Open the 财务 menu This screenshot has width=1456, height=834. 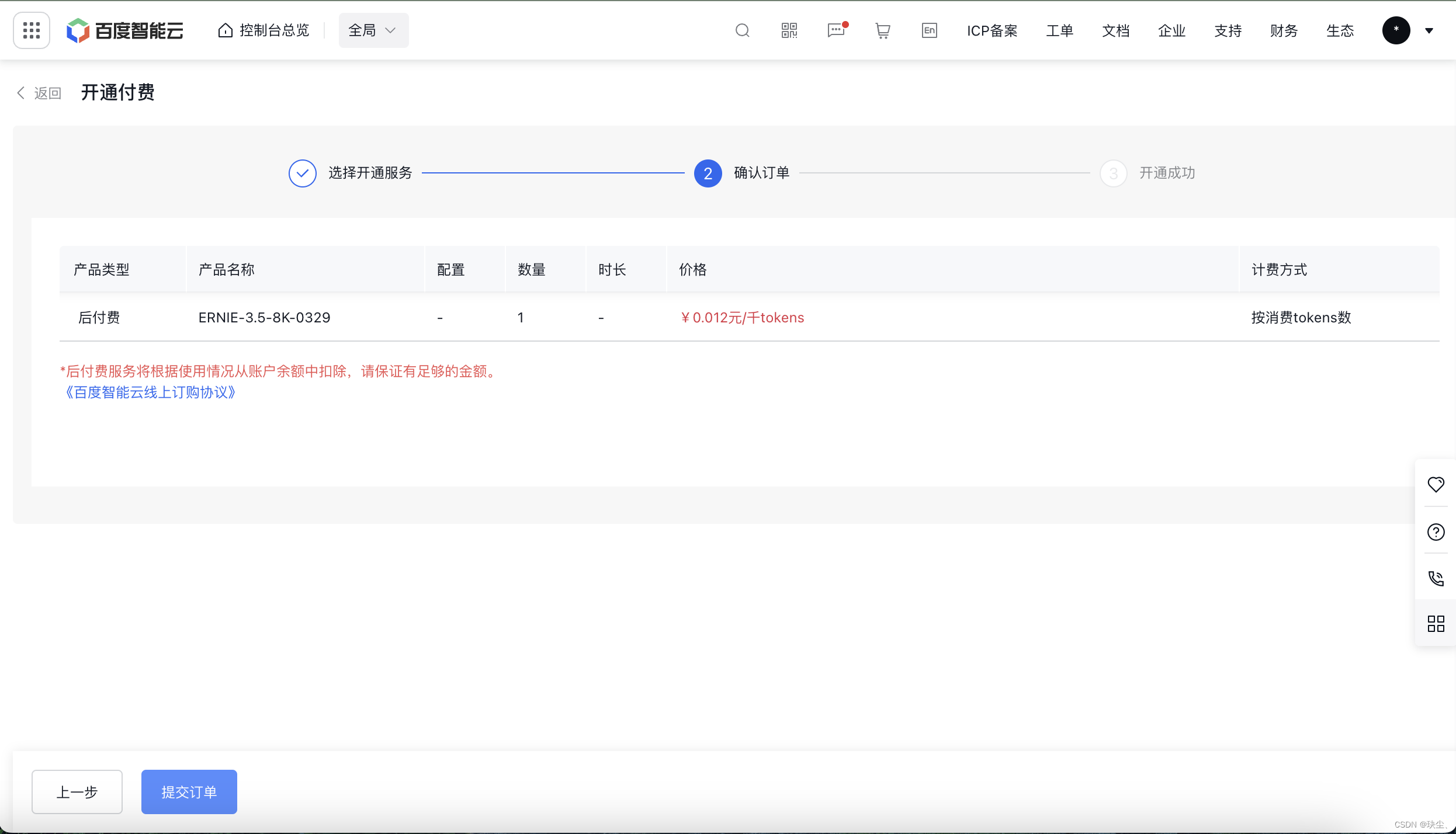[1284, 30]
